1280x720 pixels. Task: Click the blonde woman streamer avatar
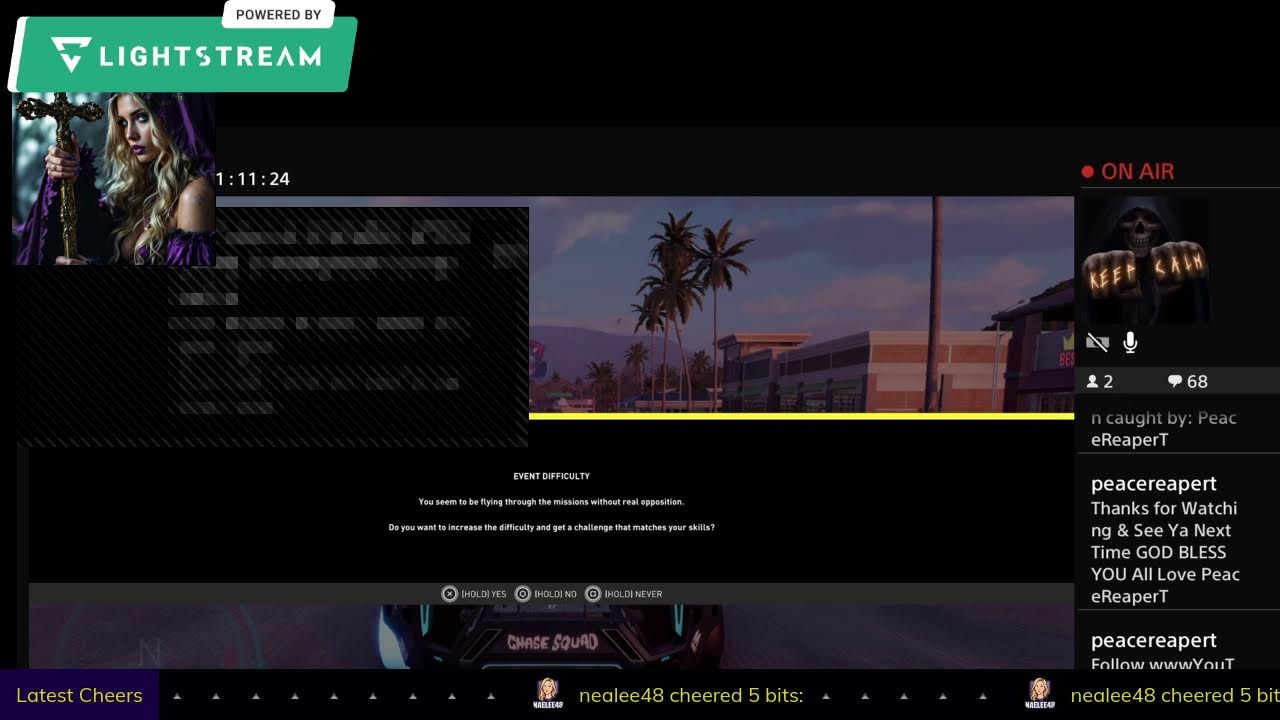(114, 179)
